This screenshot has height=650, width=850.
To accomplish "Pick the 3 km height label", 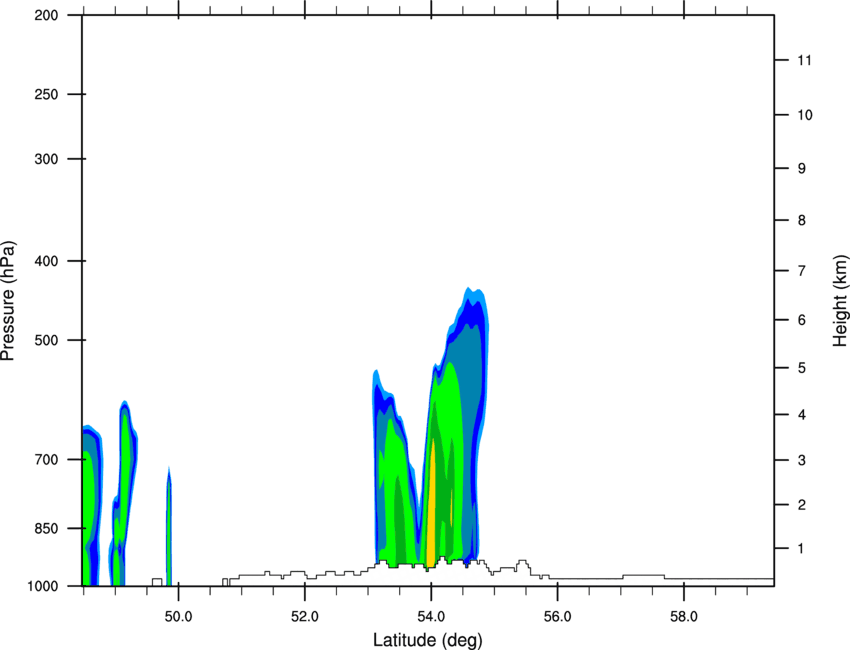I will point(802,460).
